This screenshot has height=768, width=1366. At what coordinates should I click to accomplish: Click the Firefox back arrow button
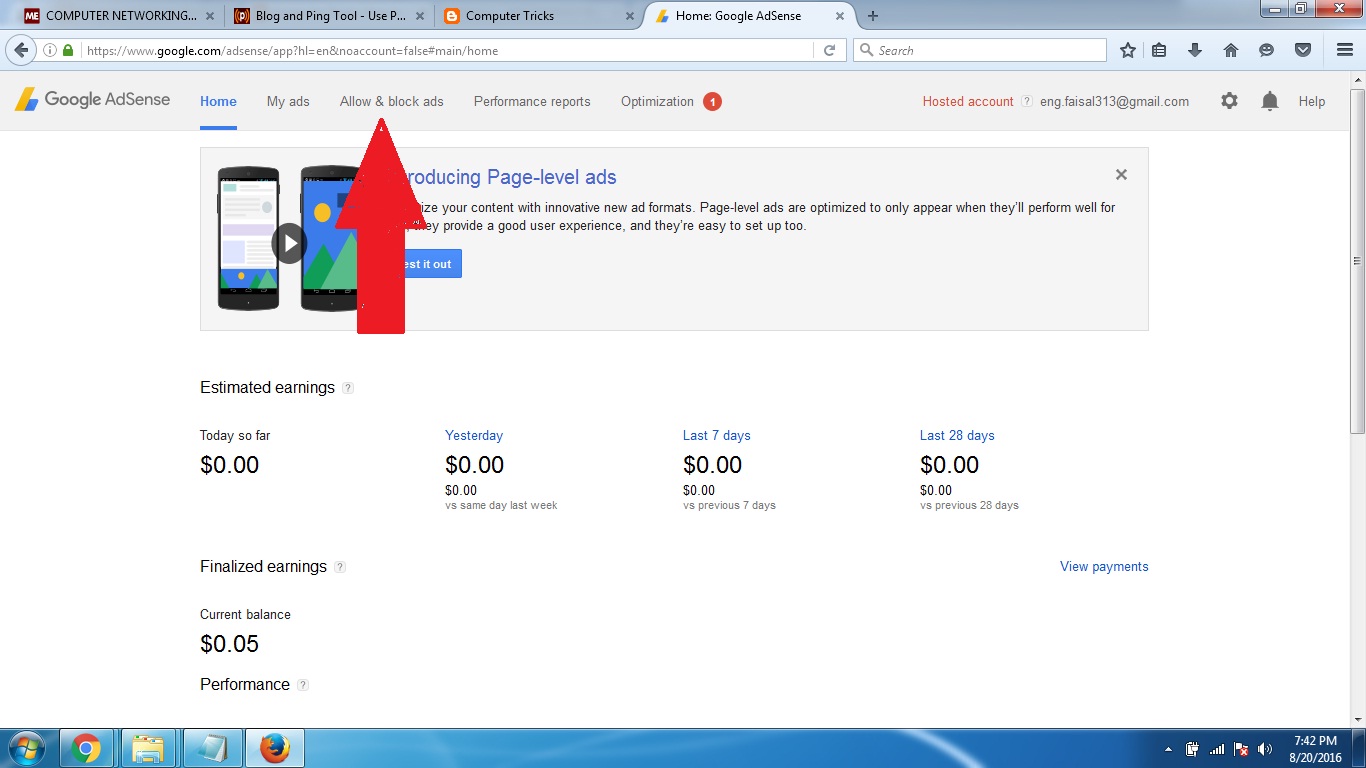click(21, 50)
